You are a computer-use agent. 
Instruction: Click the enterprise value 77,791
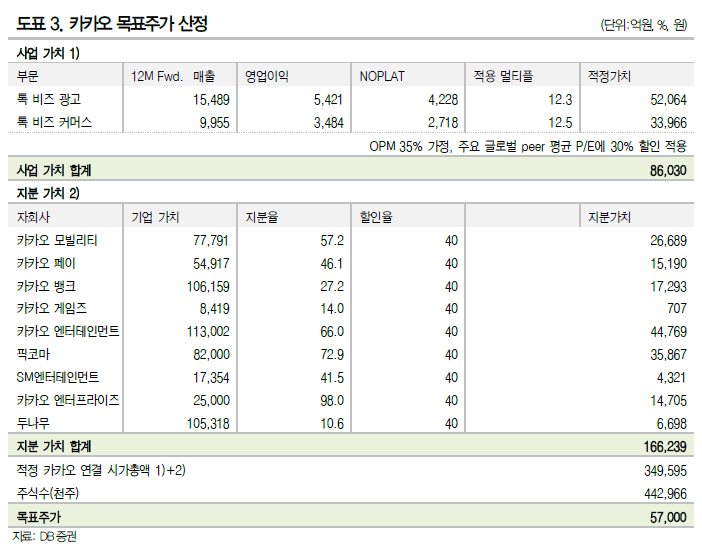[x=211, y=241]
